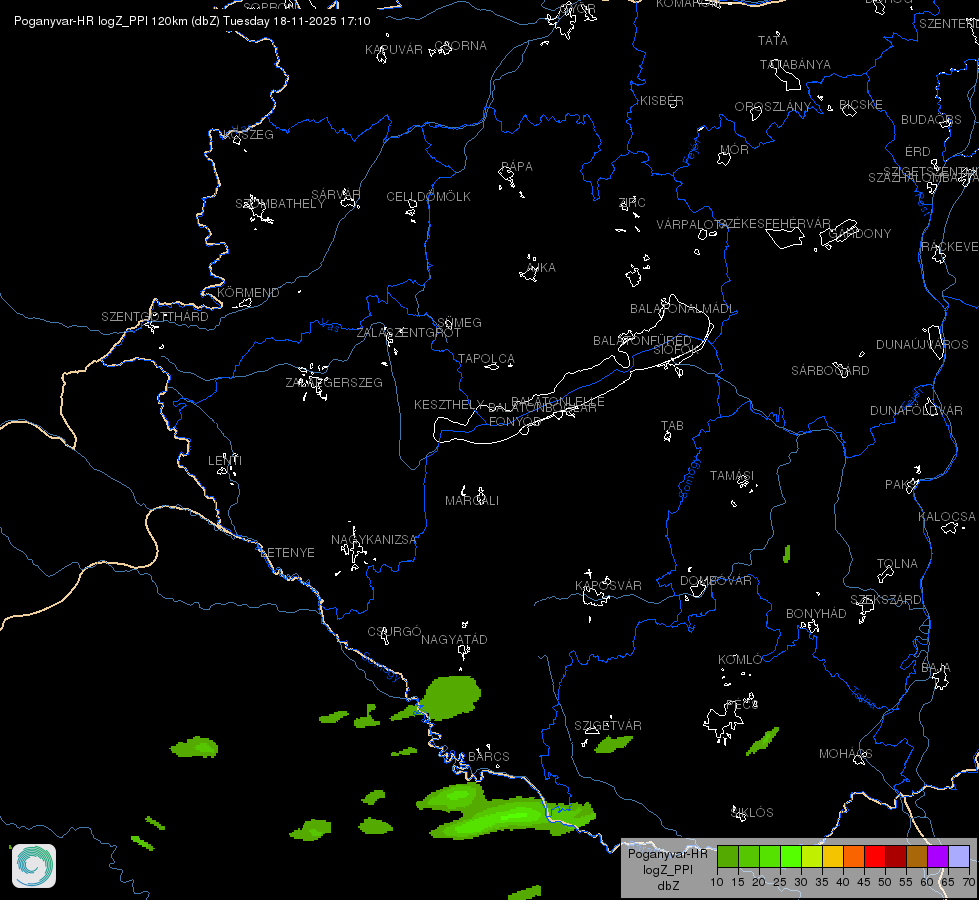
Task: Click the BONYHÁD city label
Action: 816,613
